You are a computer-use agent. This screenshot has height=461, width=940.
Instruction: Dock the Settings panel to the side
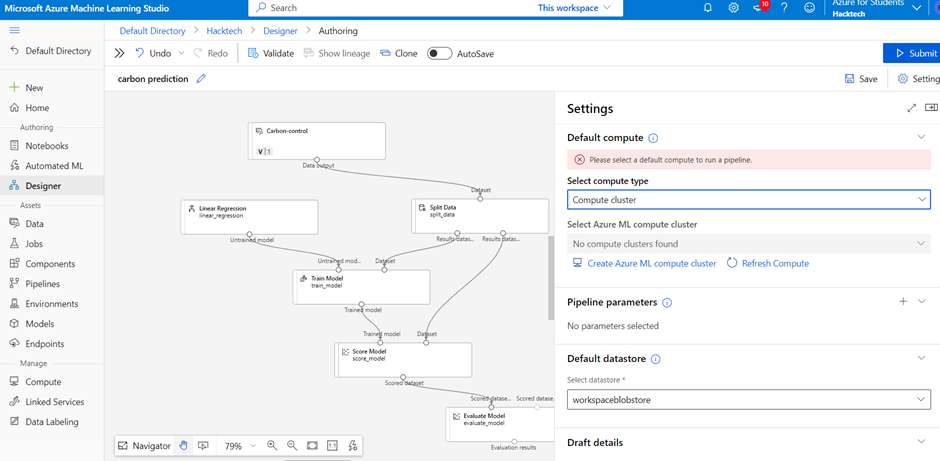coord(930,108)
